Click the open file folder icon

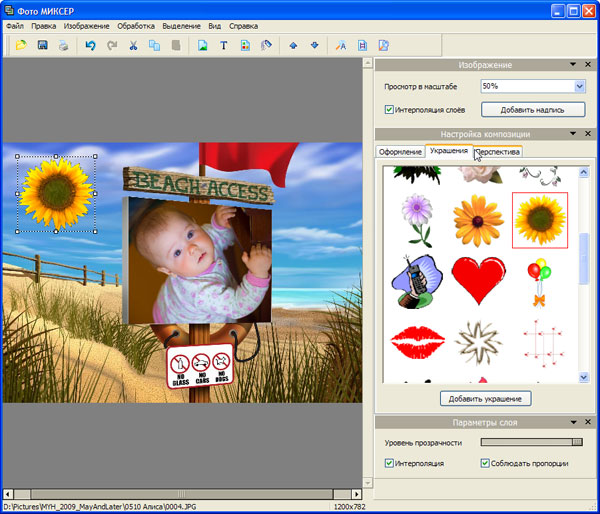(22, 45)
